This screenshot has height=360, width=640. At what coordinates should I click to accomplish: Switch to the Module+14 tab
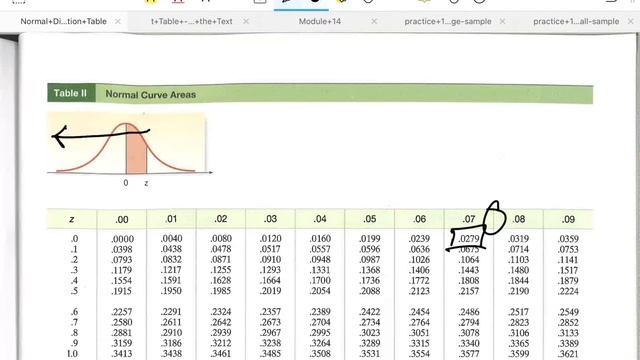320,21
